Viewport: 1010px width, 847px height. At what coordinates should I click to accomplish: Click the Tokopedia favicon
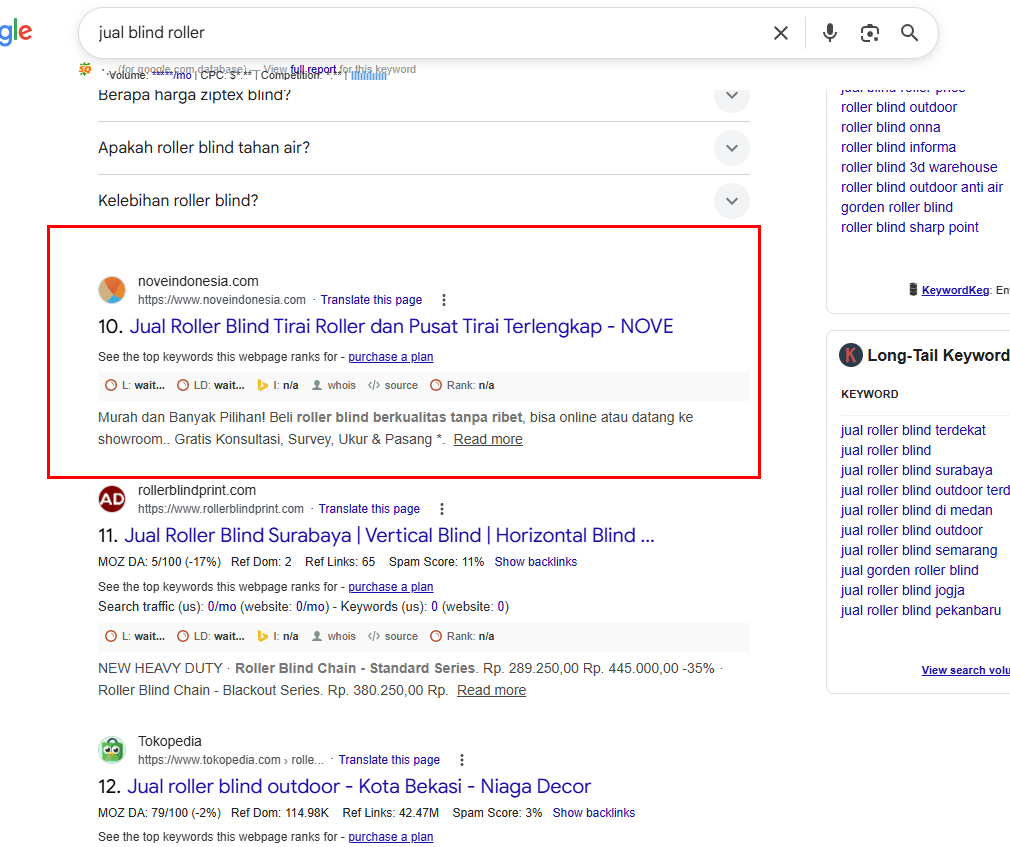pyautogui.click(x=112, y=750)
